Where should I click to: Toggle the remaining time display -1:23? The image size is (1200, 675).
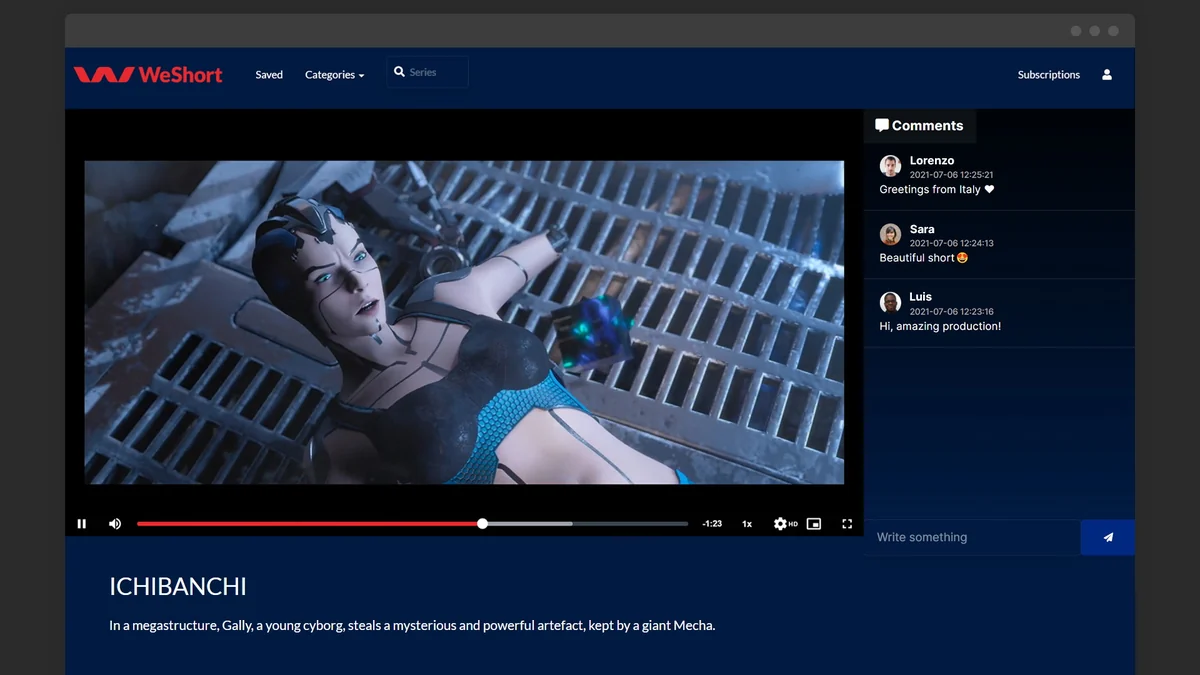coord(712,524)
